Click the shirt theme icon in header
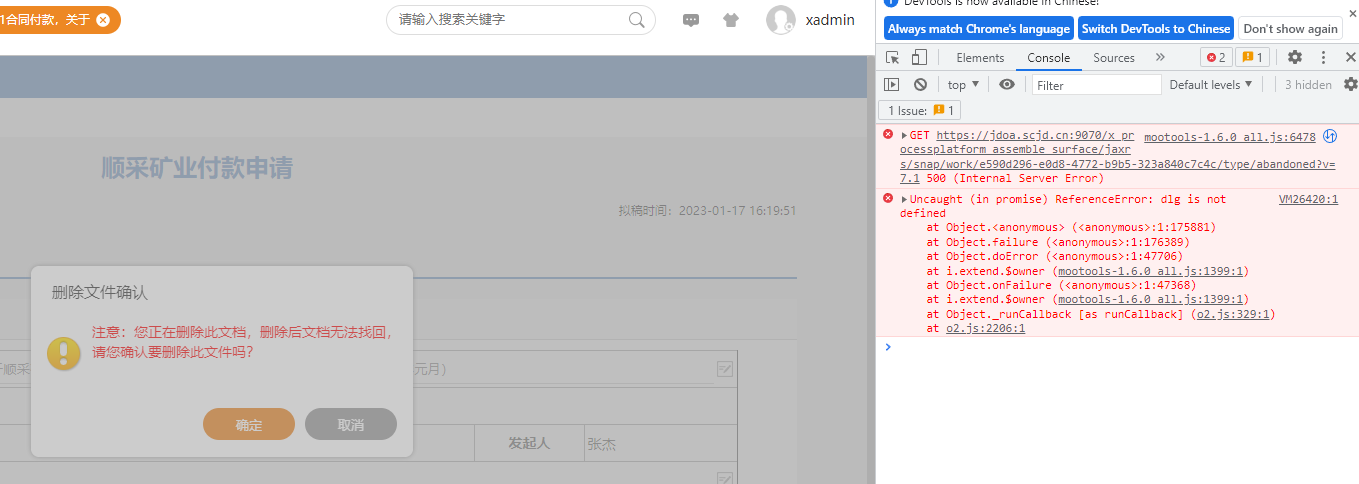 click(731, 20)
